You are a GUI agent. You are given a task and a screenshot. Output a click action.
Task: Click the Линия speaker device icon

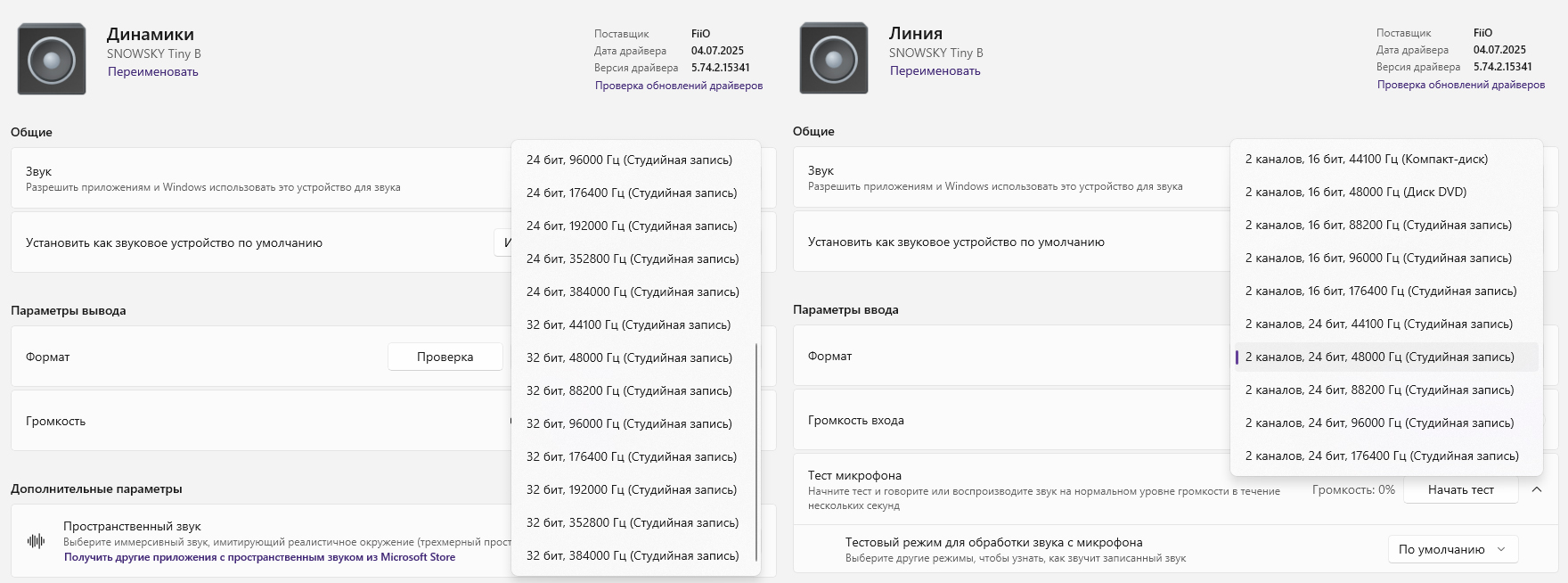(834, 59)
